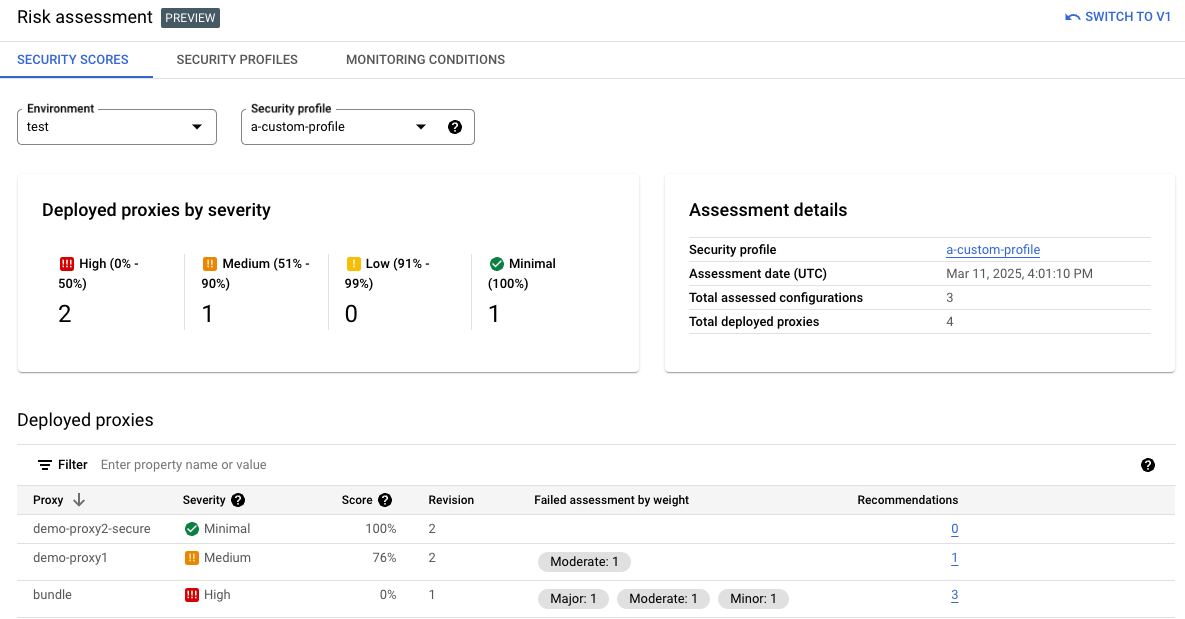Select the Minimal severity checkmark icon for demo-proxy2-secure
This screenshot has height=619, width=1185.
click(192, 528)
